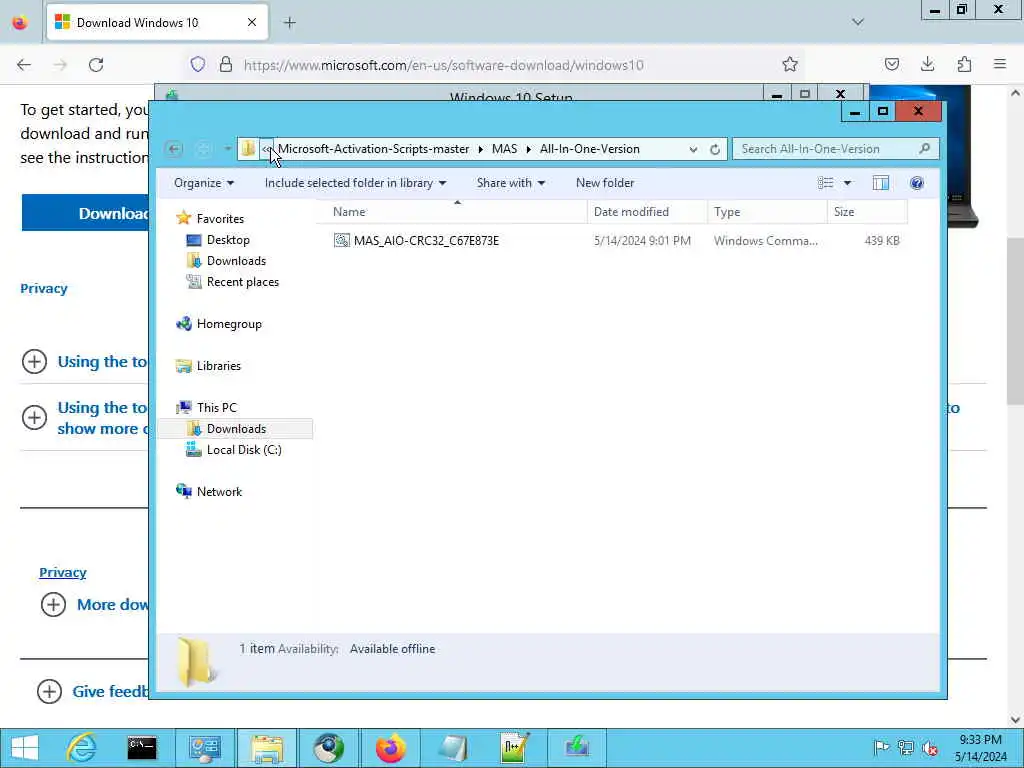Refresh the Explorer folder view
Image resolution: width=1024 pixels, height=768 pixels.
715,150
